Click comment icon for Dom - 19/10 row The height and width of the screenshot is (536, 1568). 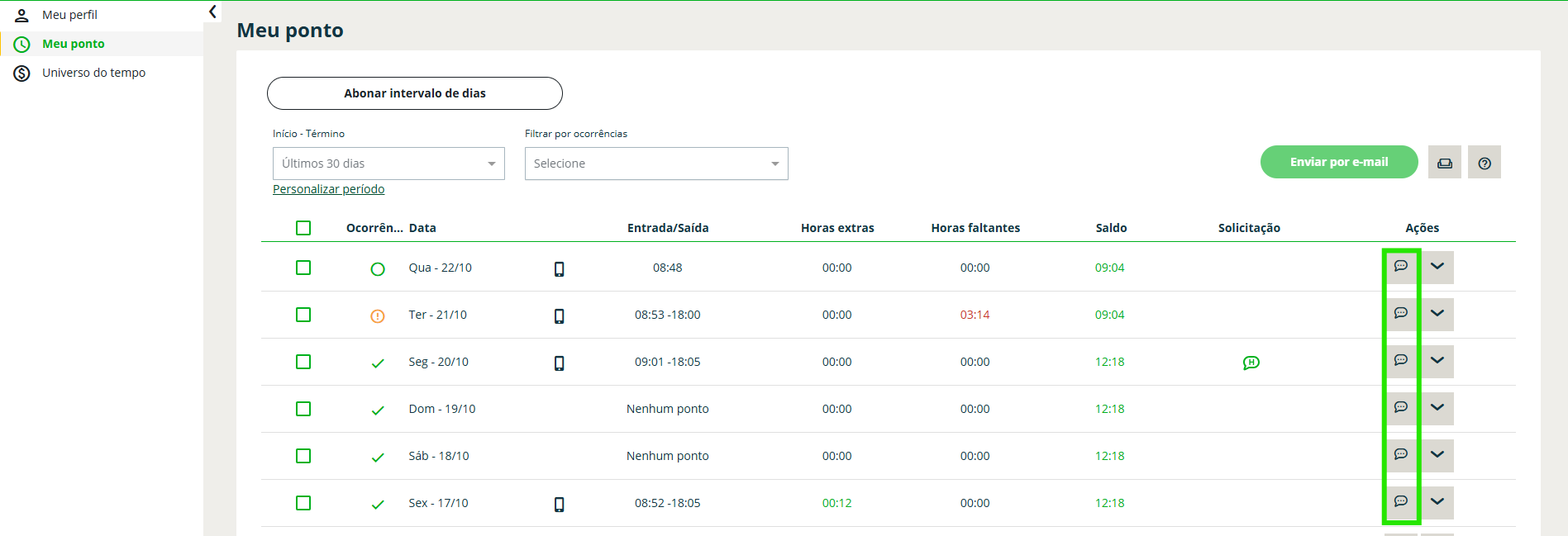click(x=1400, y=408)
